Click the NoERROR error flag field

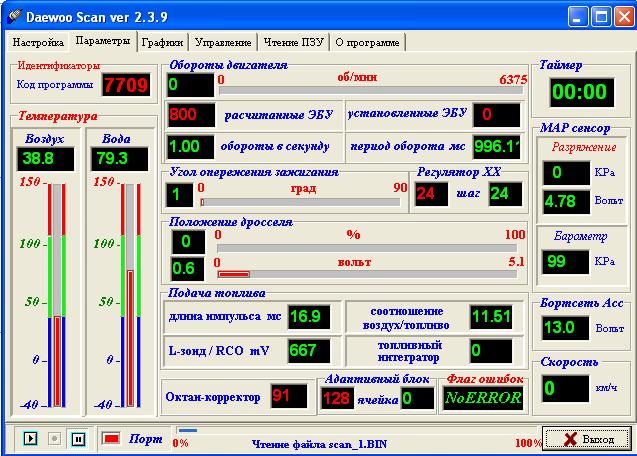tap(484, 397)
